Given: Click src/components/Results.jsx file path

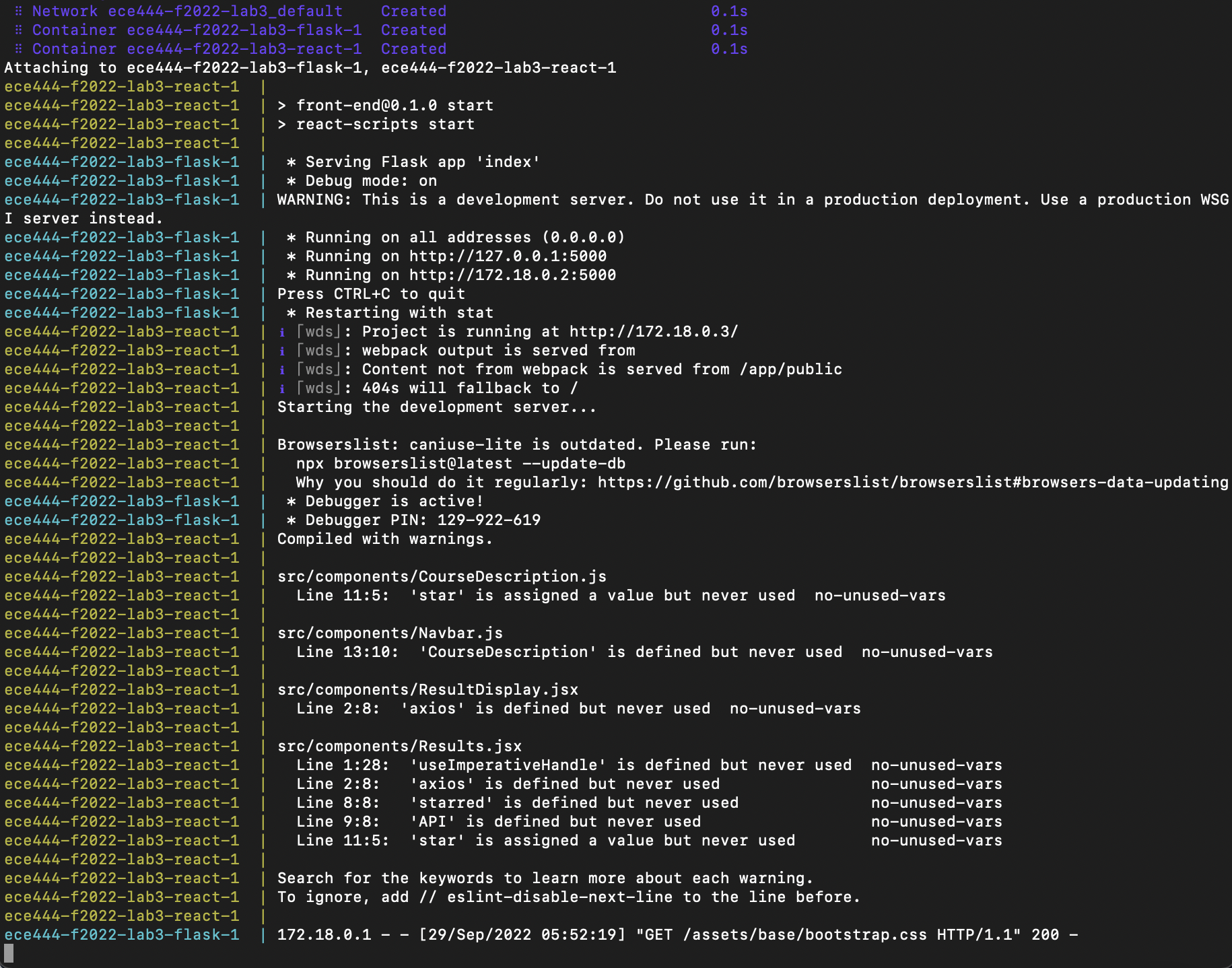Looking at the screenshot, I should [x=399, y=747].
